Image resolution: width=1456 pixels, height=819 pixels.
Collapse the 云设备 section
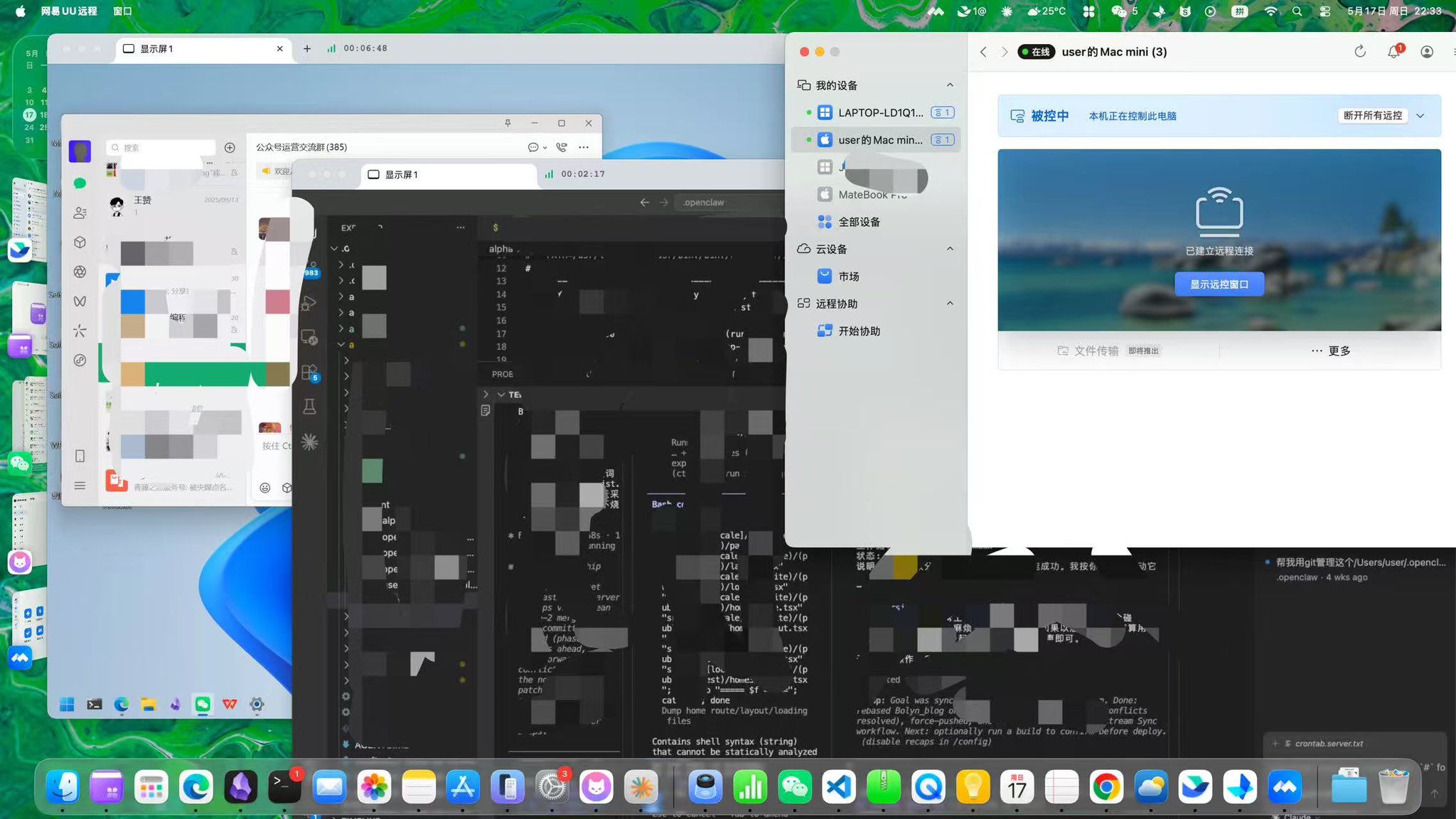click(950, 249)
